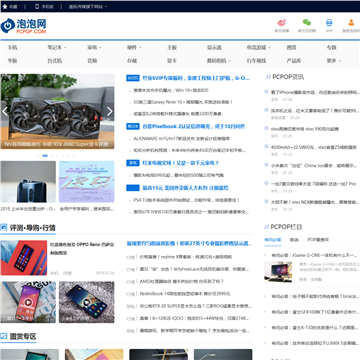Open the 15元 food delivery promo headline
This screenshot has height=360, width=360.
pos(185,188)
